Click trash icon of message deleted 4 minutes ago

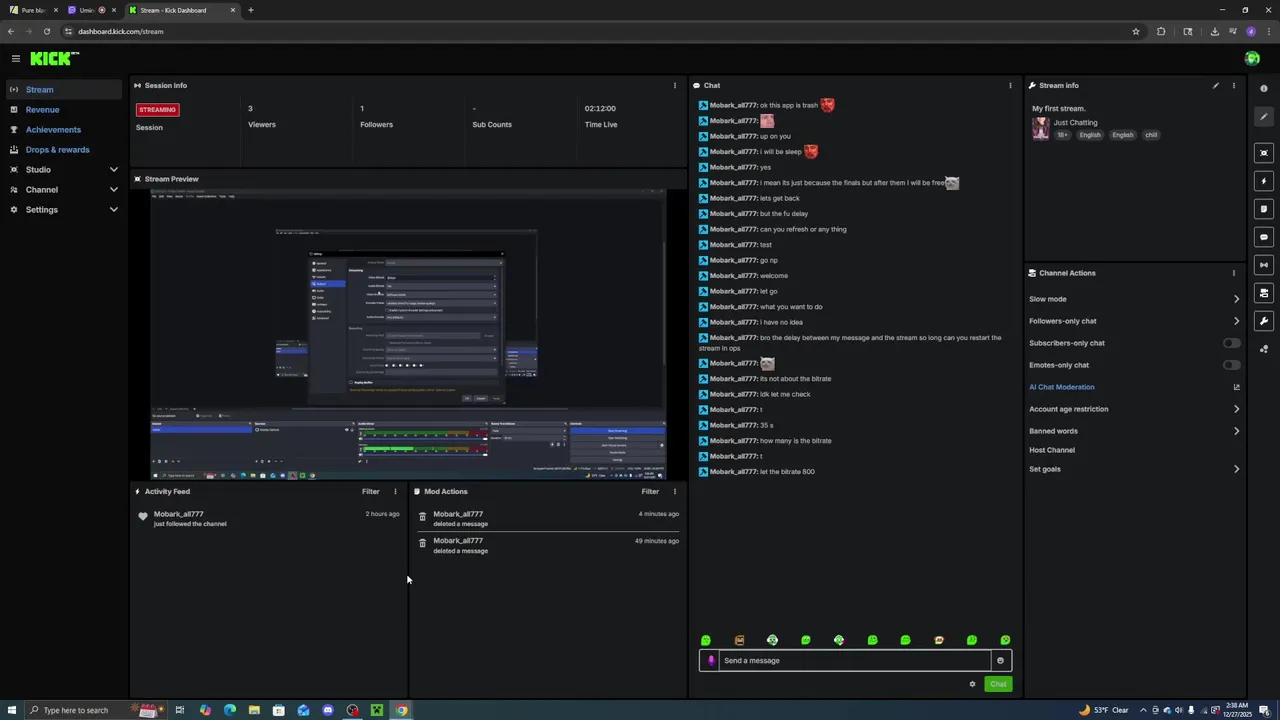(422, 517)
